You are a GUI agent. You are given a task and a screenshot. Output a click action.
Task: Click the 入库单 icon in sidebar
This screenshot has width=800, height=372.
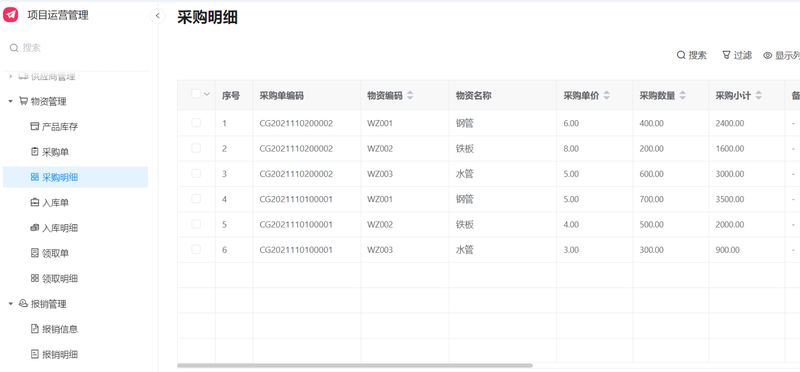tap(35, 203)
